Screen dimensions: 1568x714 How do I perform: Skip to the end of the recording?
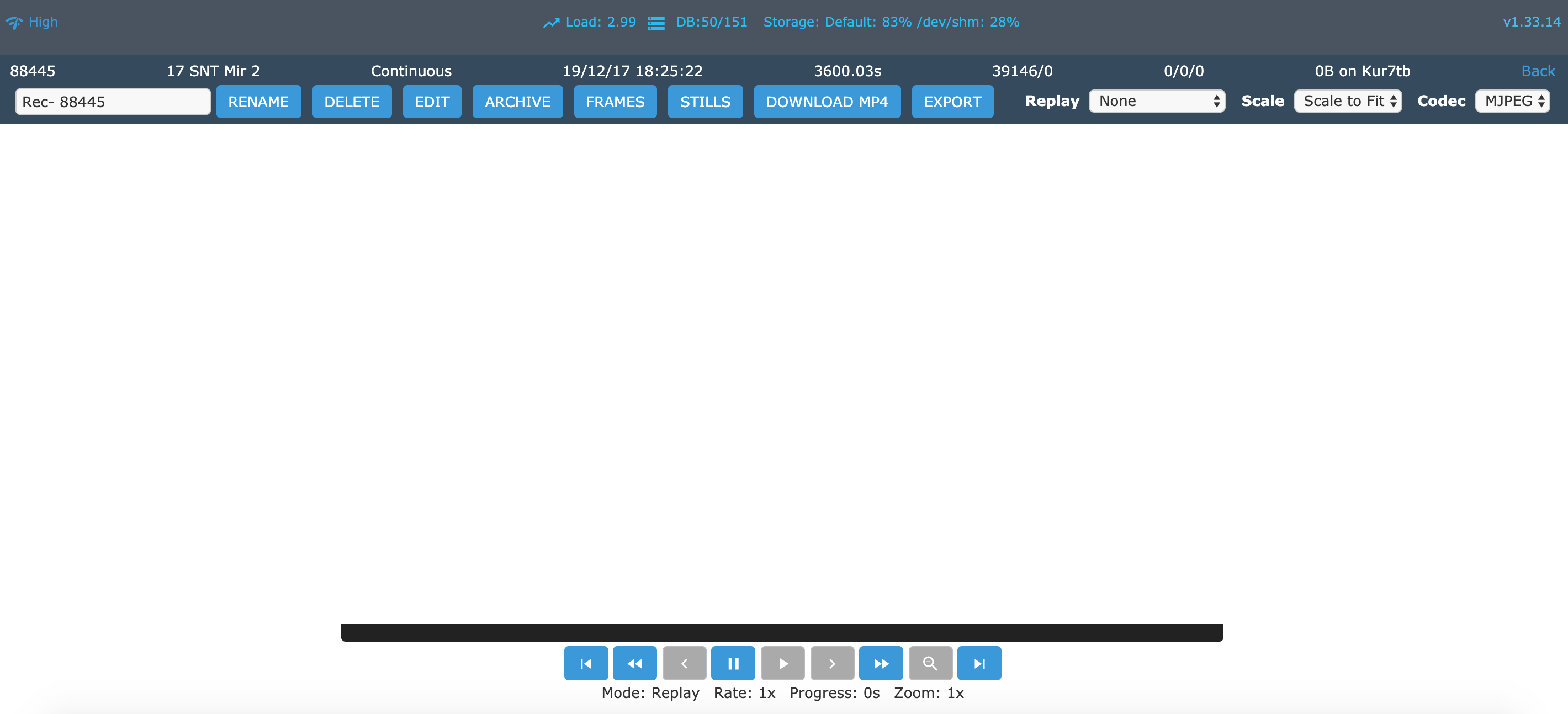(979, 663)
